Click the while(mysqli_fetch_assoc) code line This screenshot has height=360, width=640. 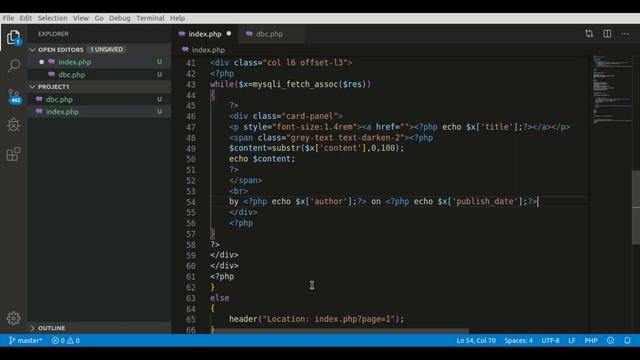[290, 84]
